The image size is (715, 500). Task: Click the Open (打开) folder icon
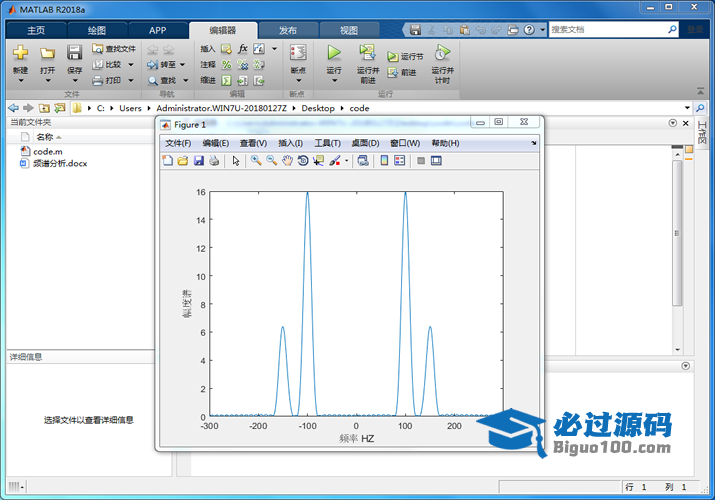(47, 53)
